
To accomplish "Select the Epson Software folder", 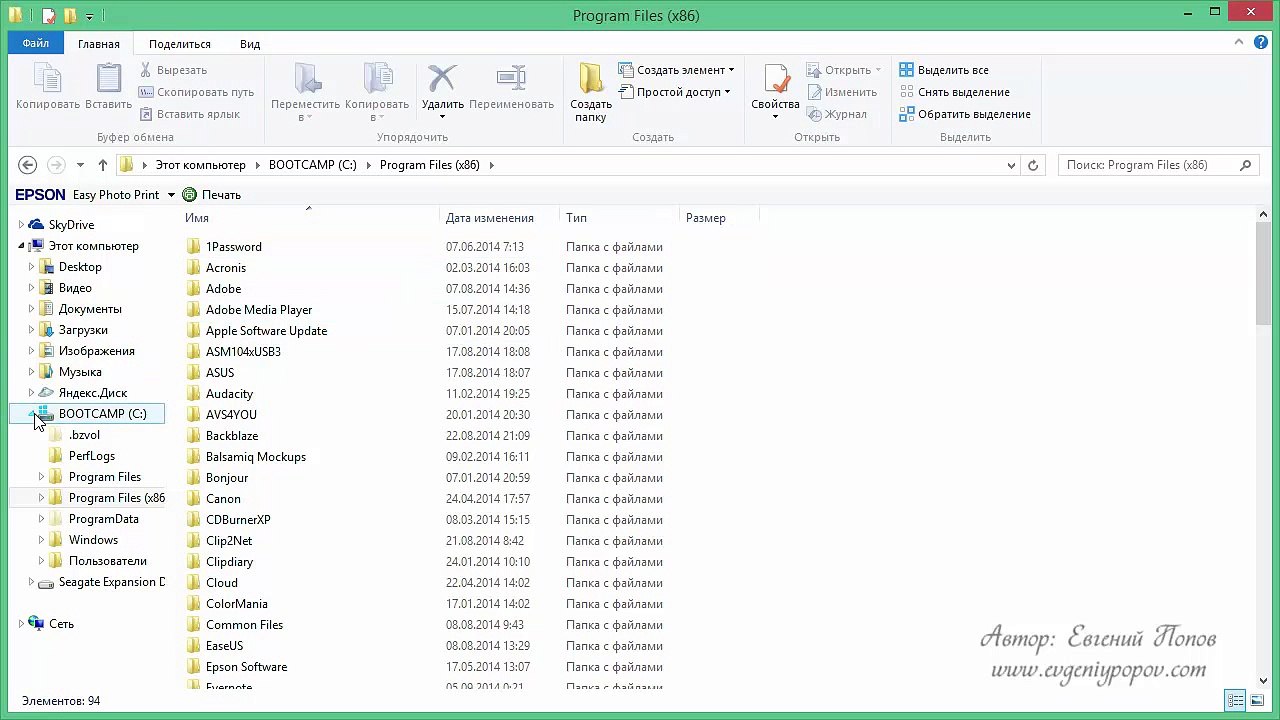I will (246, 667).
